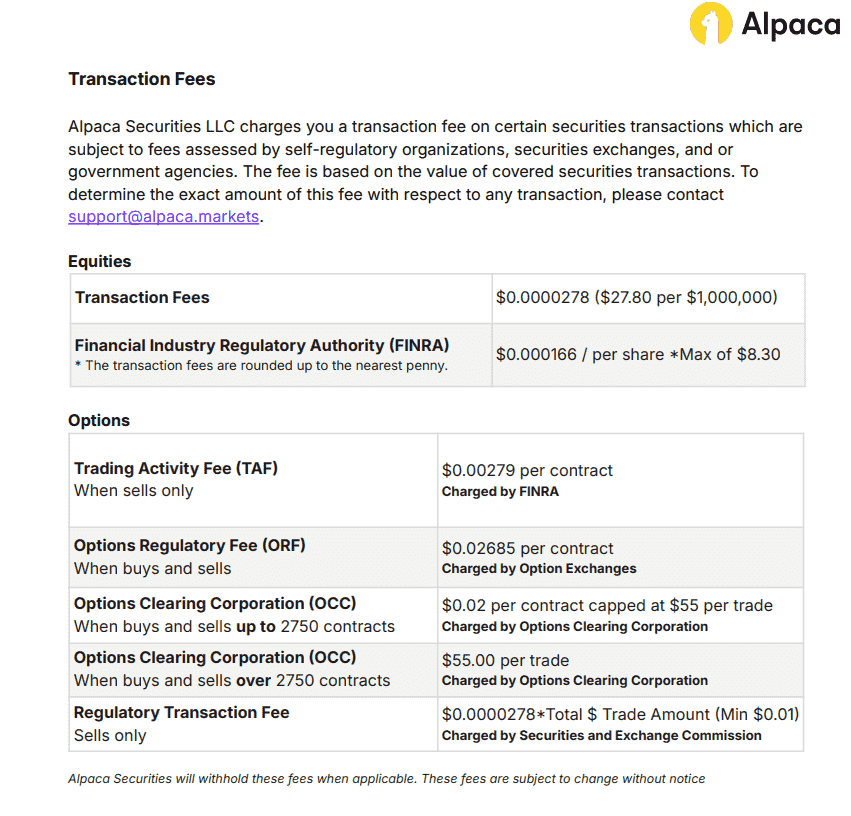Click the $0.00279 per contract value
The image size is (851, 816).
[527, 470]
